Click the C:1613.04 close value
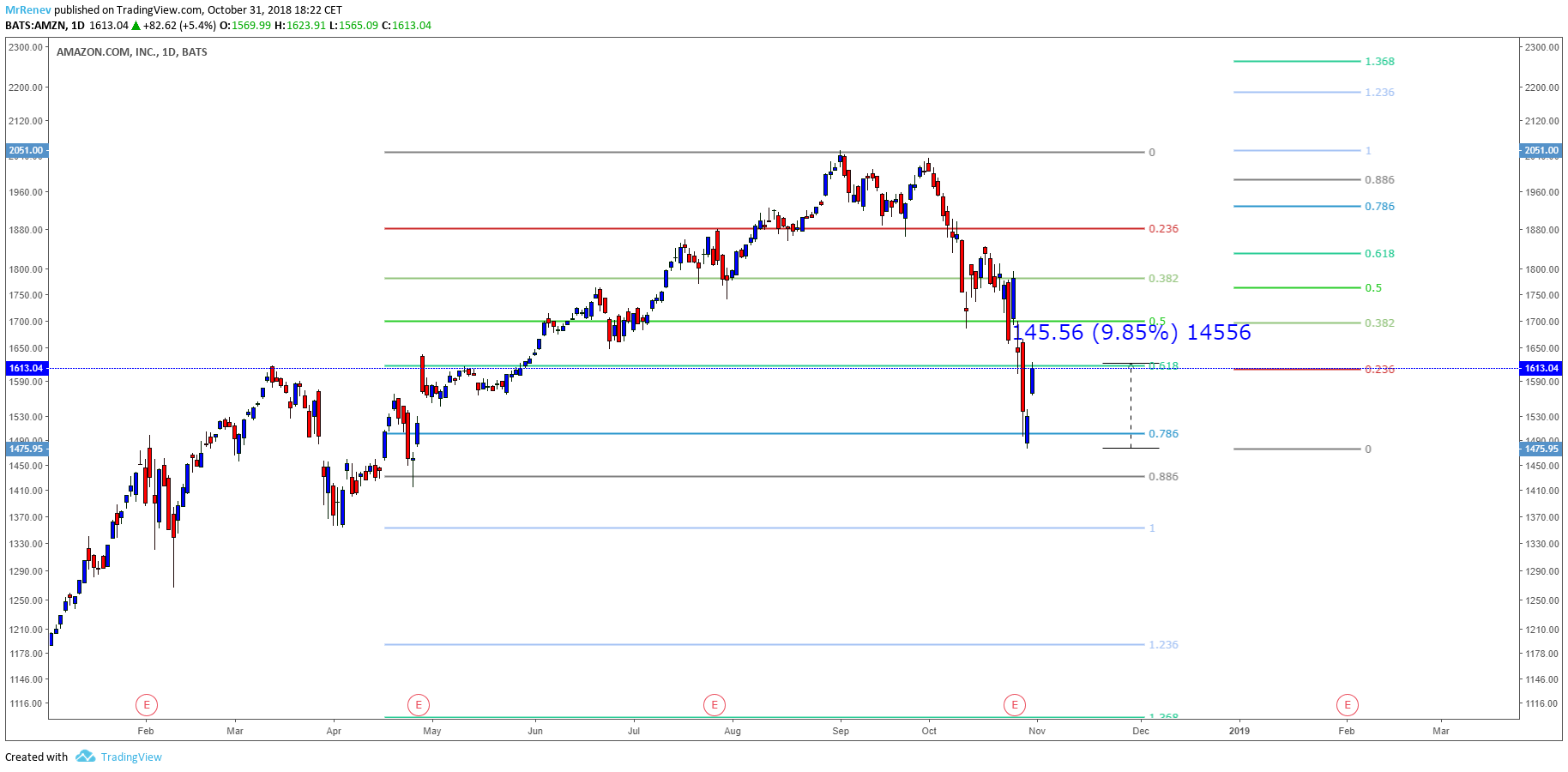The image size is (1568, 772). pos(407,26)
